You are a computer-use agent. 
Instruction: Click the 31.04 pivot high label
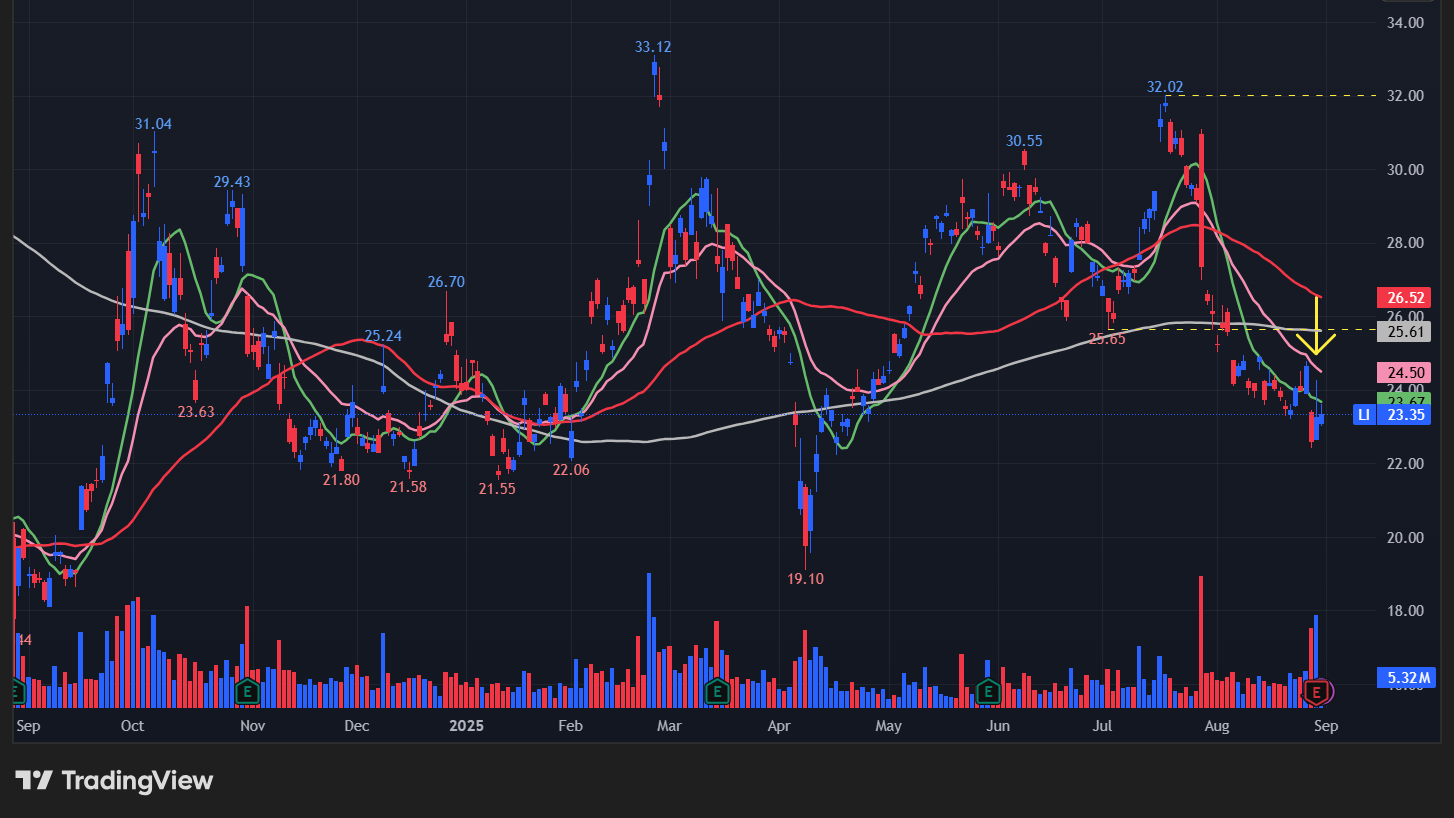point(153,124)
